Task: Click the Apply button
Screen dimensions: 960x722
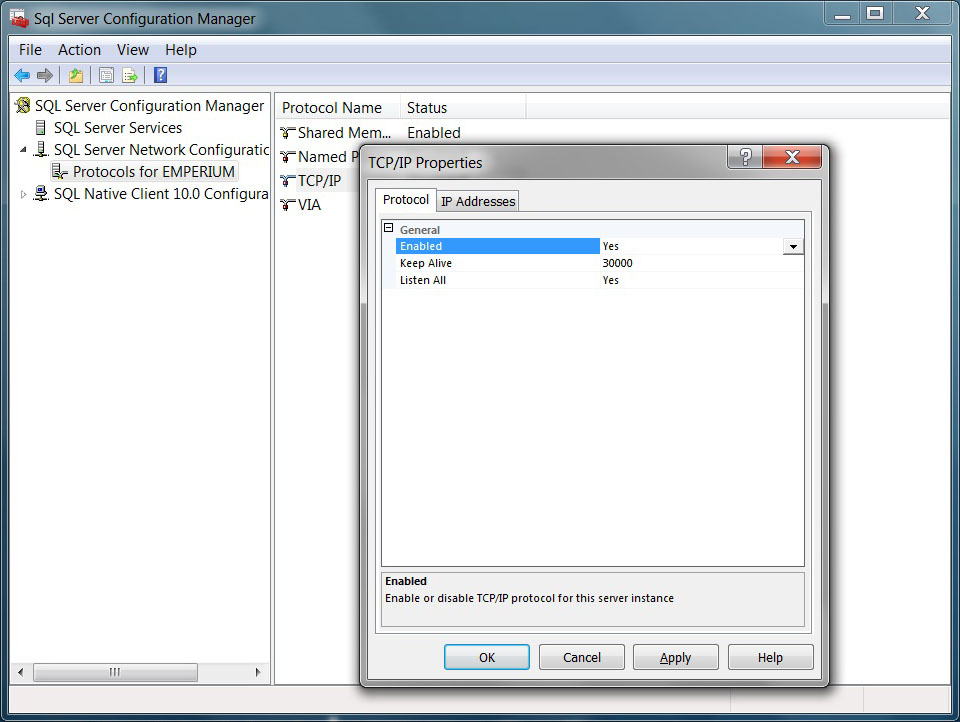Action: [675, 657]
